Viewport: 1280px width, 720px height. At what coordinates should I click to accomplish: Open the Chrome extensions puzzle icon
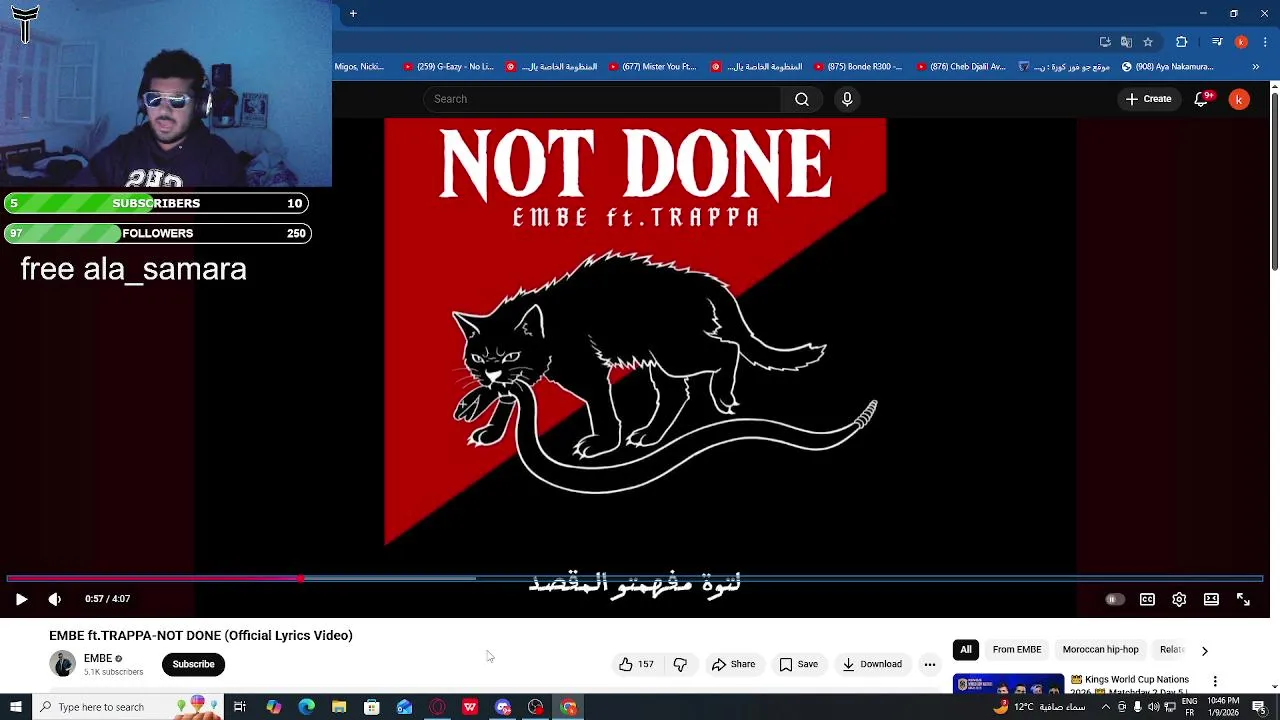point(1182,42)
